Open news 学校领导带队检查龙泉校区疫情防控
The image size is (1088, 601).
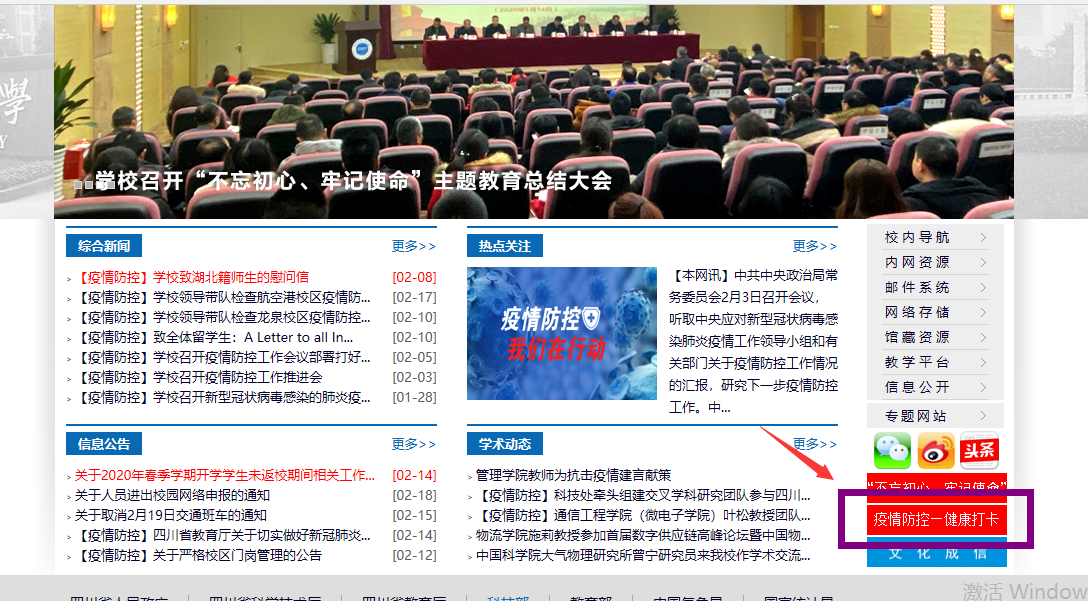[223, 318]
